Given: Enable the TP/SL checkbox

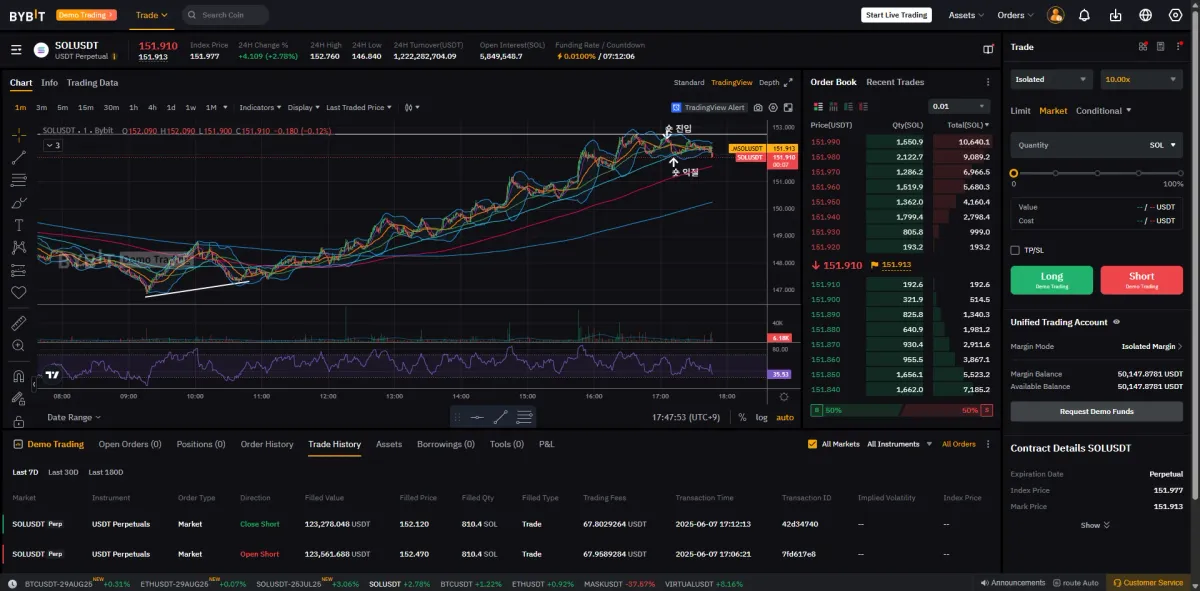Looking at the screenshot, I should 1015,250.
